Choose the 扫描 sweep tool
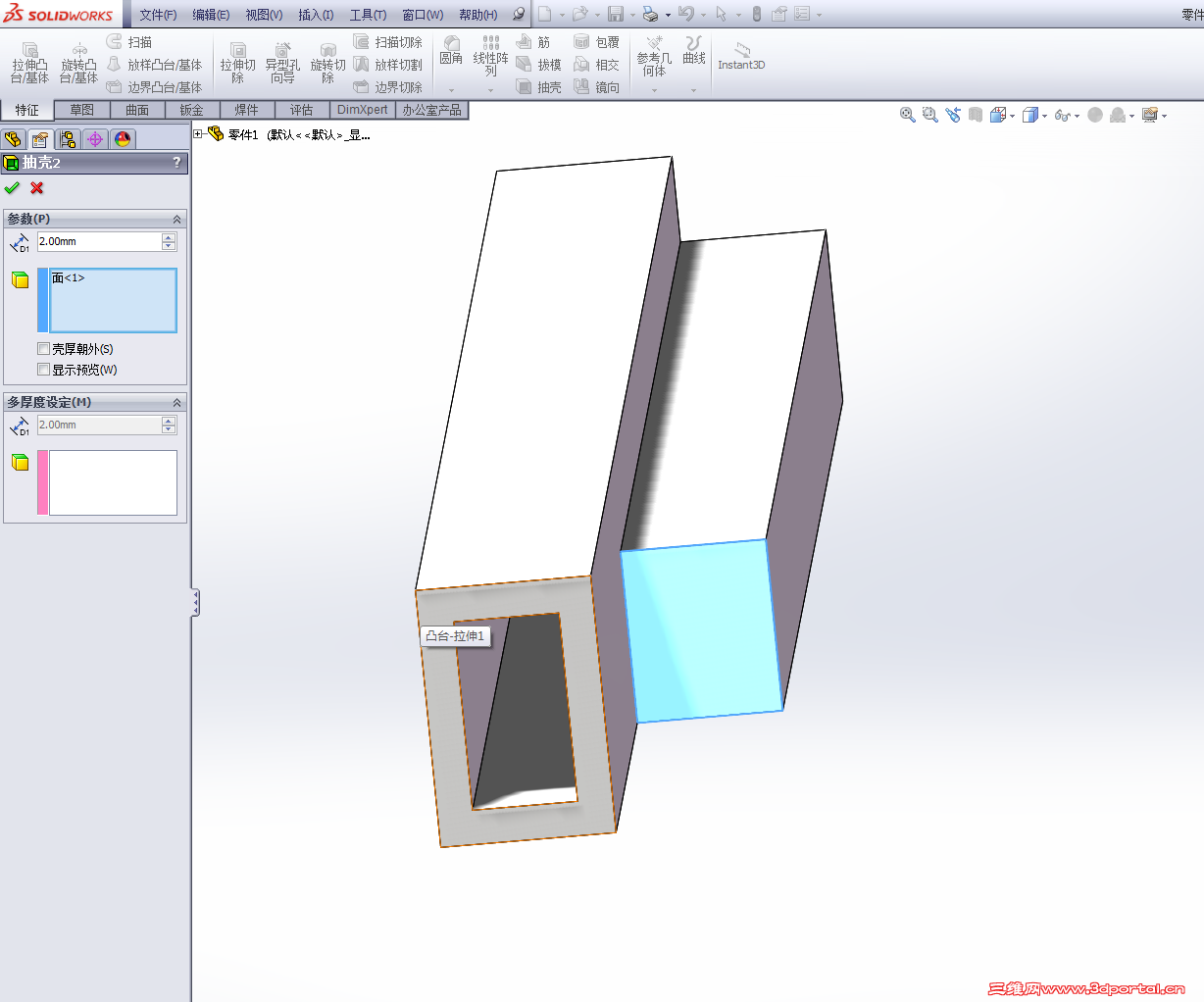The image size is (1204, 1002). pos(129,42)
